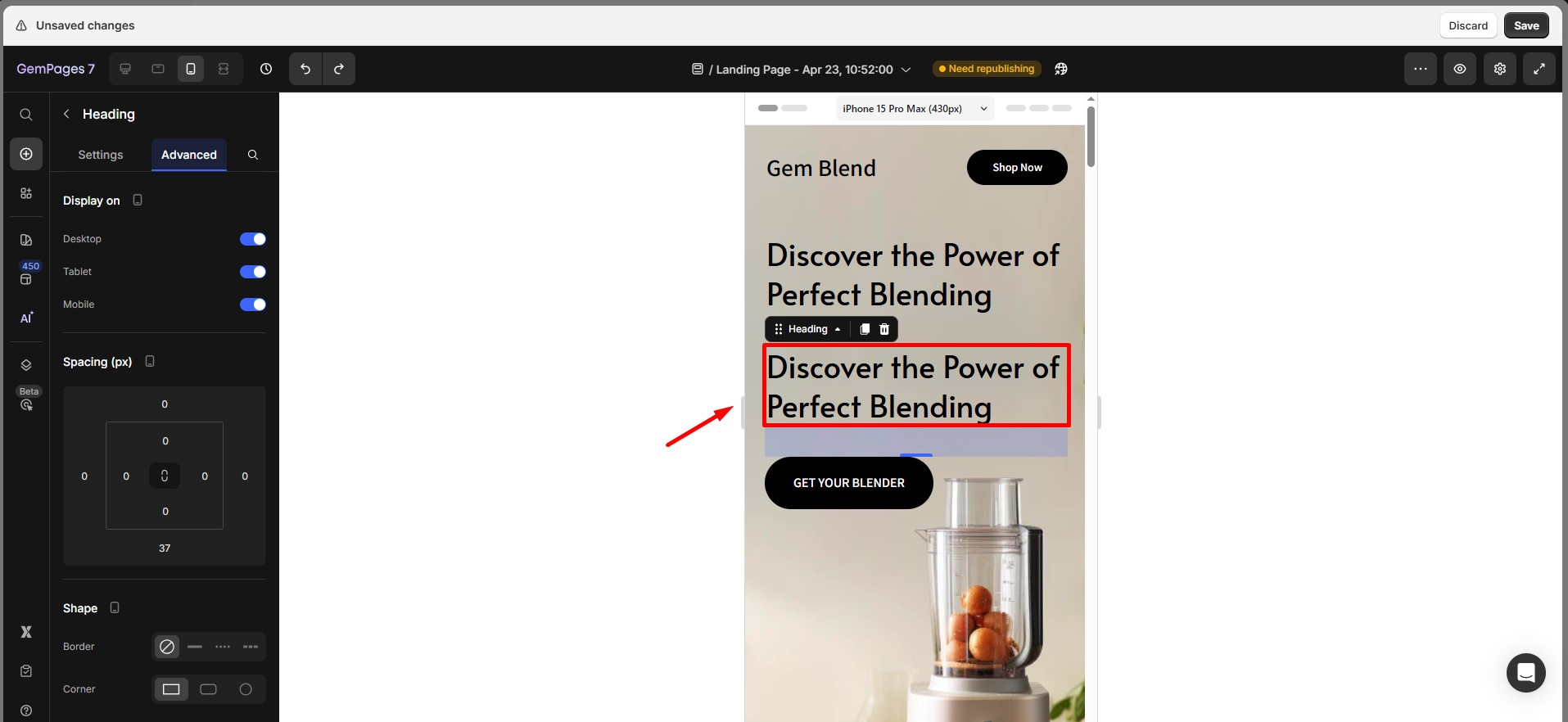1568x722 pixels.
Task: Expand the Landing Page title dropdown
Action: (x=906, y=70)
